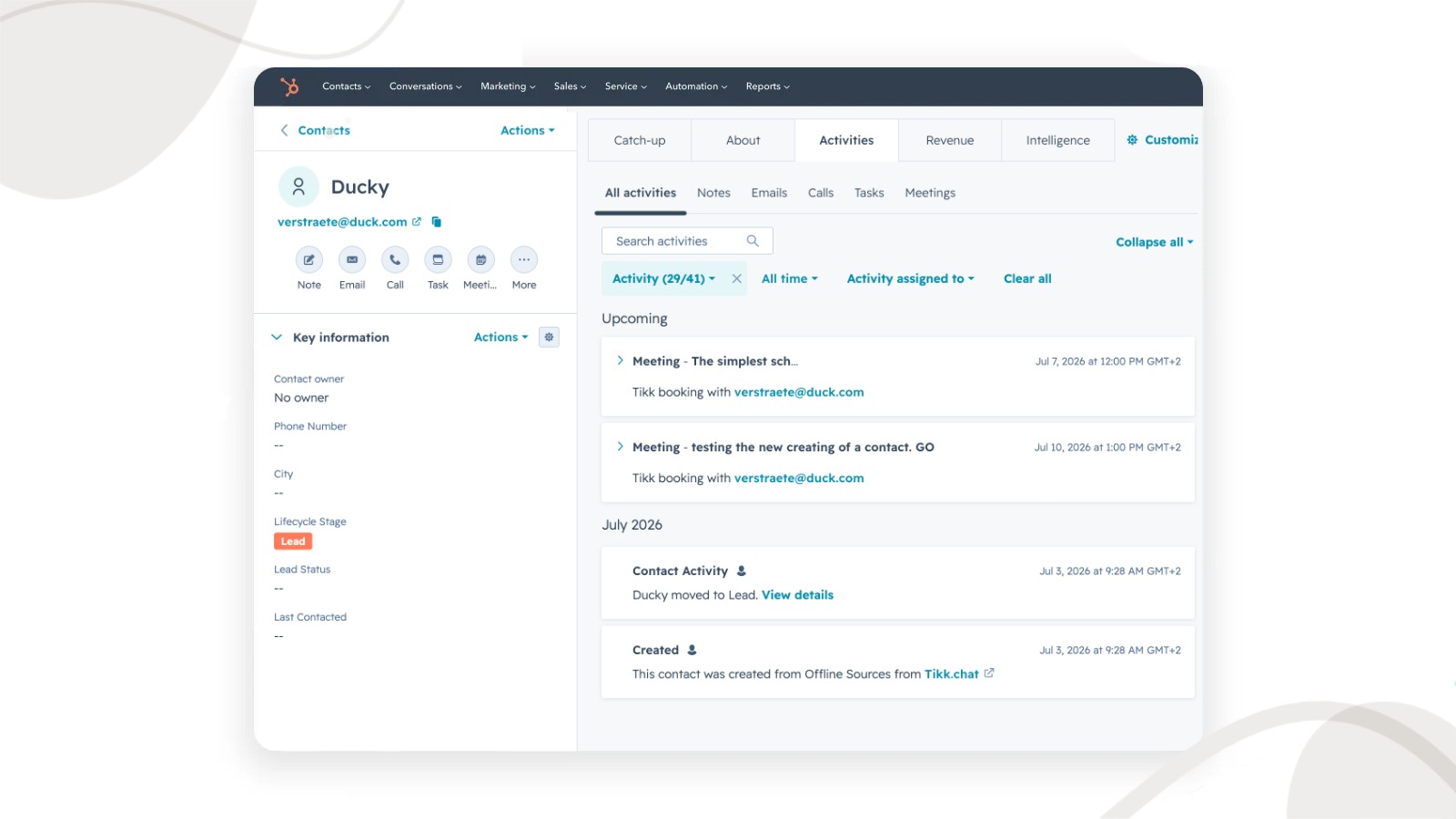
Task: Click back arrow next to Contacts
Action: [284, 130]
